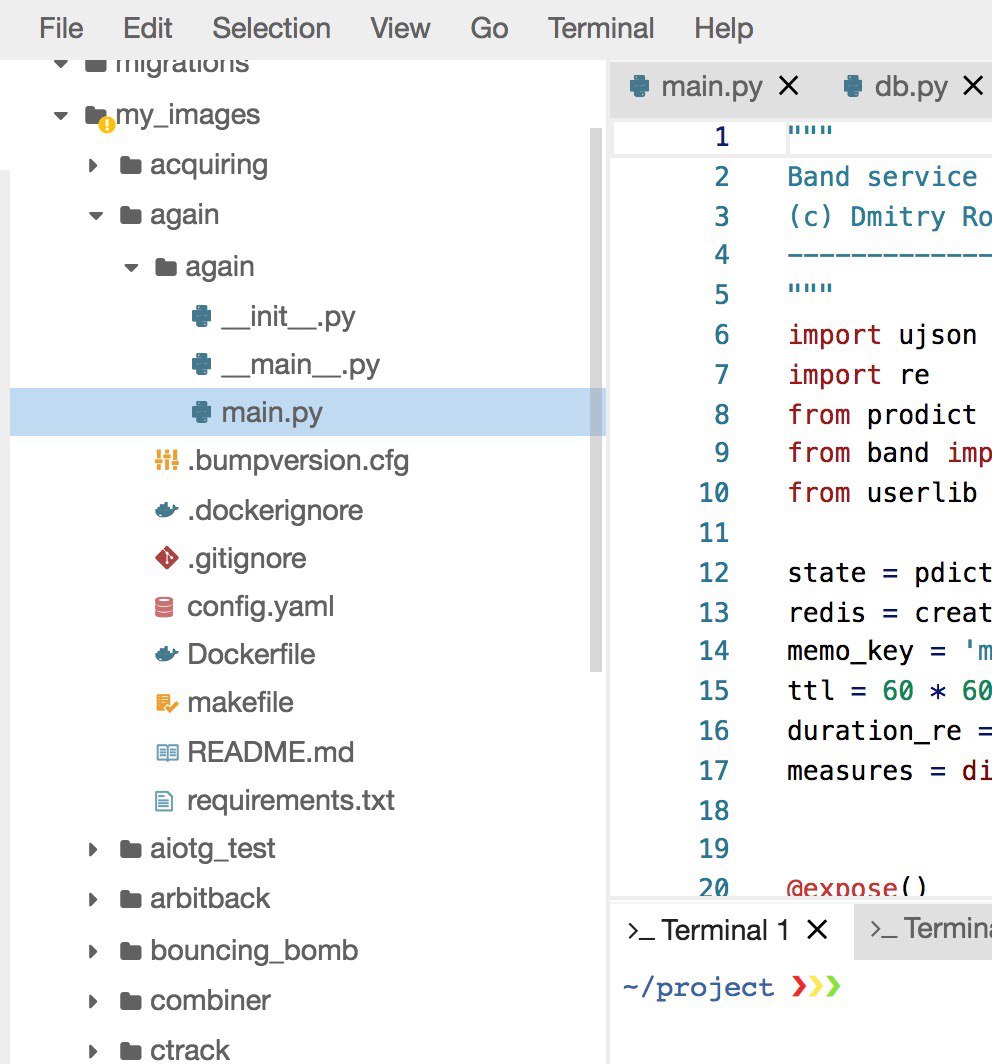Click the .bumpversion.cfg settings icon
This screenshot has height=1064, width=992.
166,460
